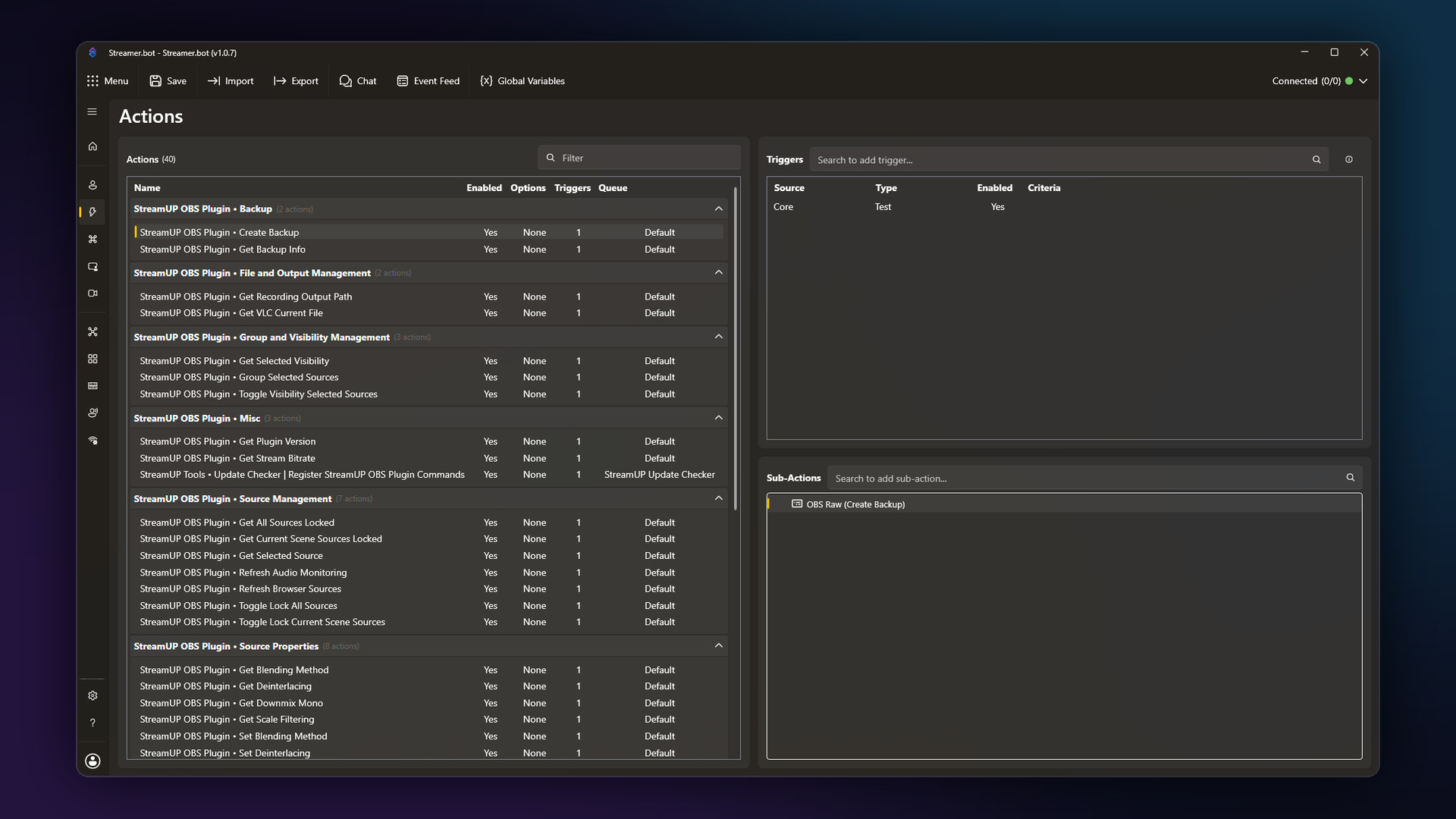This screenshot has height=819, width=1456.
Task: Select Get VLC Current File action
Action: coord(428,313)
